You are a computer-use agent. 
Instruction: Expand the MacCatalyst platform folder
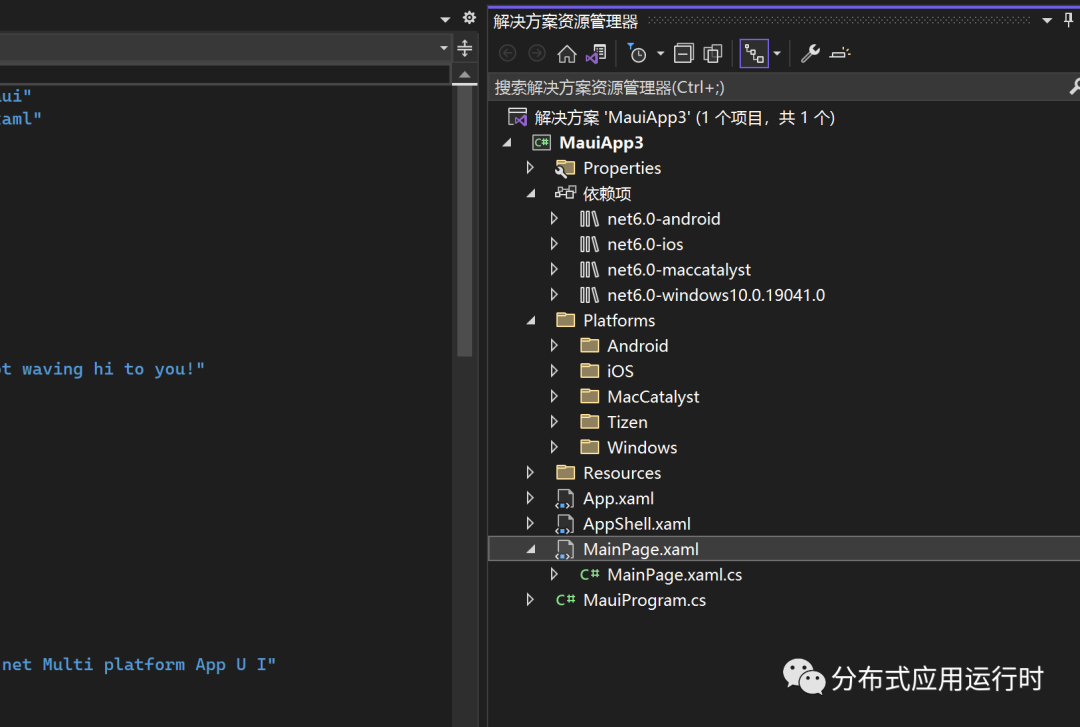[554, 396]
